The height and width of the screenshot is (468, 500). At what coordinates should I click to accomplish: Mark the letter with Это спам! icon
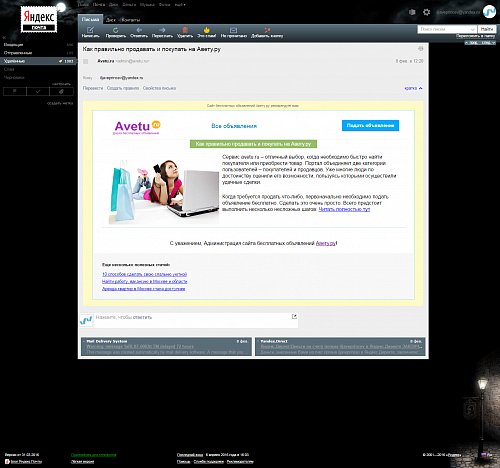pos(207,30)
